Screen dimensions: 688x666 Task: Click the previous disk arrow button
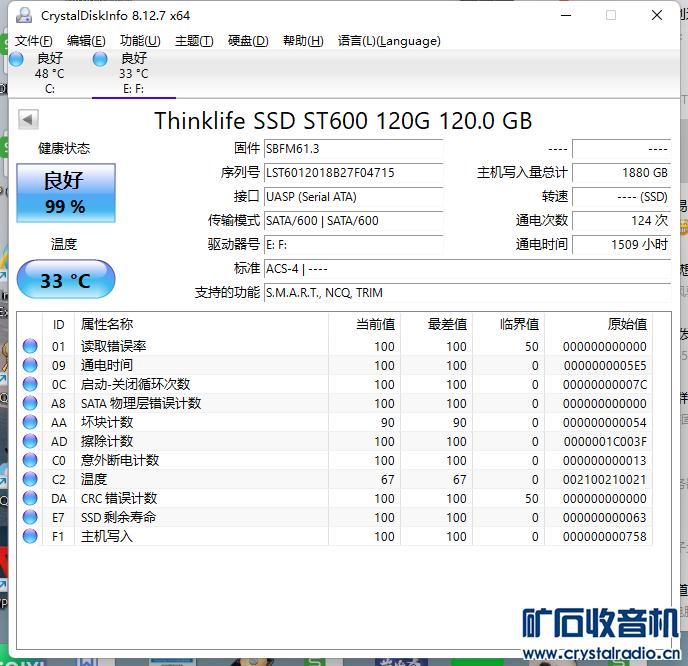click(x=29, y=120)
